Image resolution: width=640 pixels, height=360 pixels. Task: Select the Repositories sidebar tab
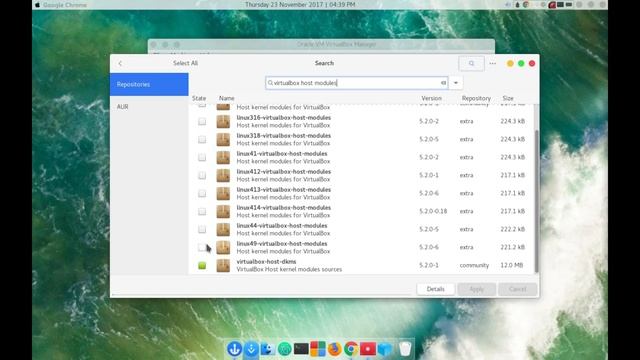click(x=149, y=84)
